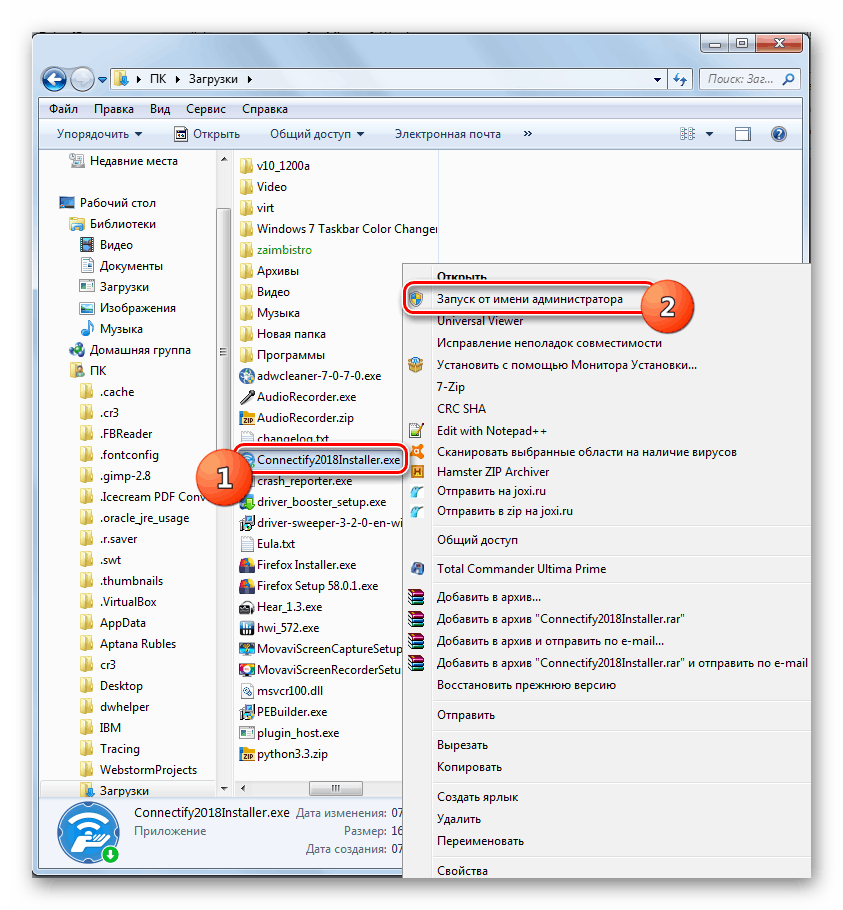Choose Свойства in the context menu
The height and width of the screenshot is (910, 843).
tap(462, 871)
